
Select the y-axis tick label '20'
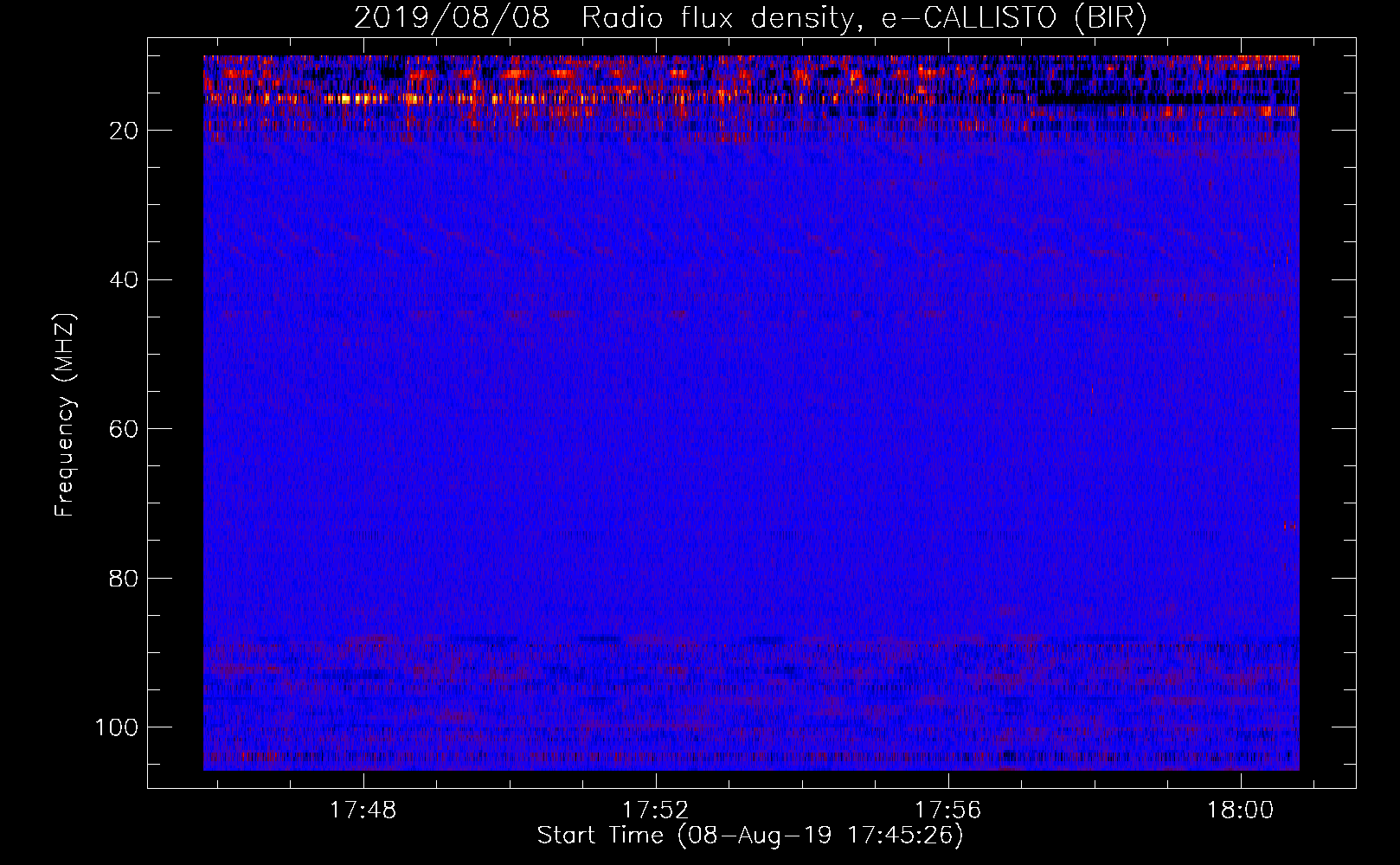pos(124,131)
